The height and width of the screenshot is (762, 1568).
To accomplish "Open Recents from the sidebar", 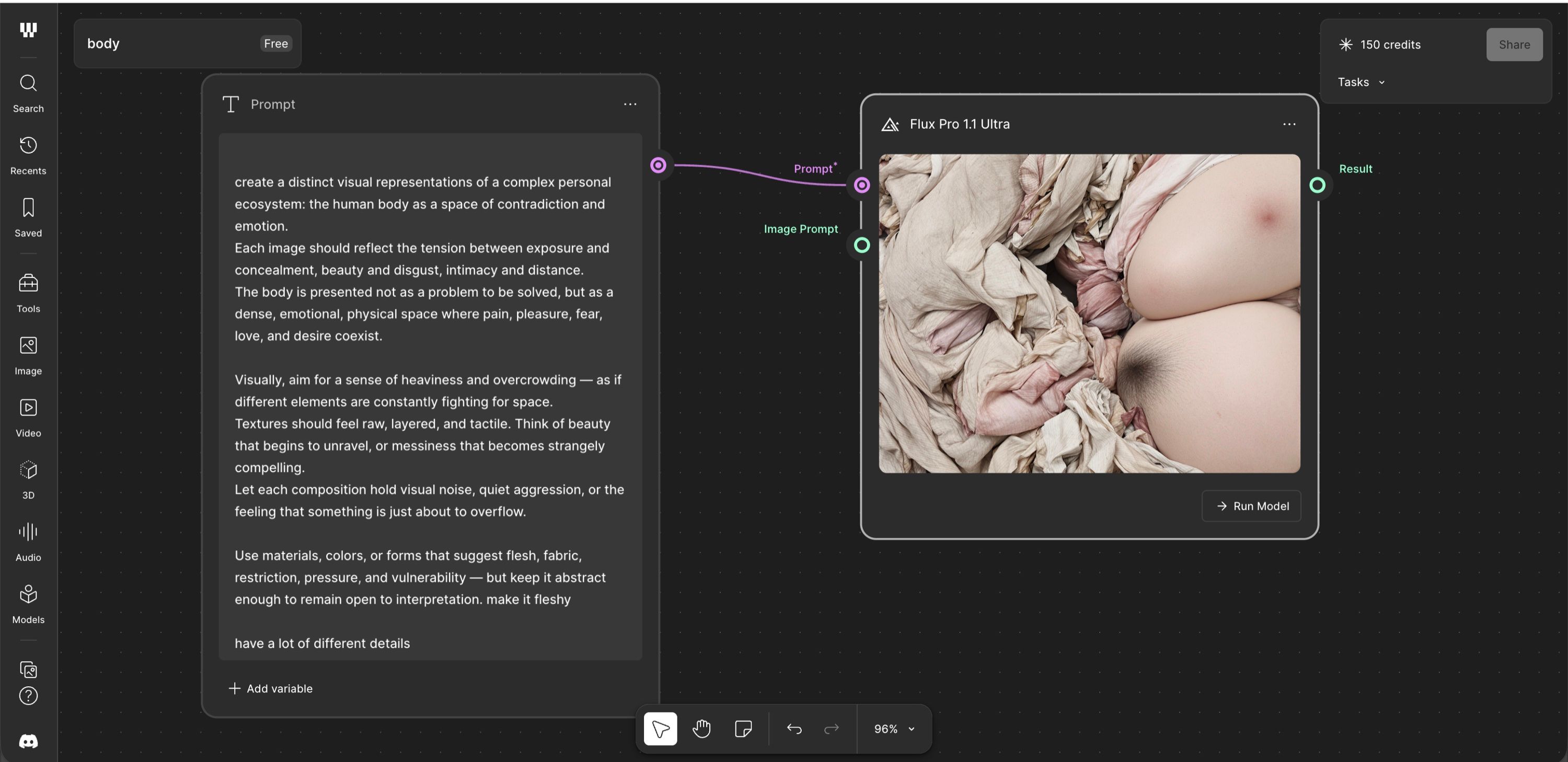I will (28, 156).
